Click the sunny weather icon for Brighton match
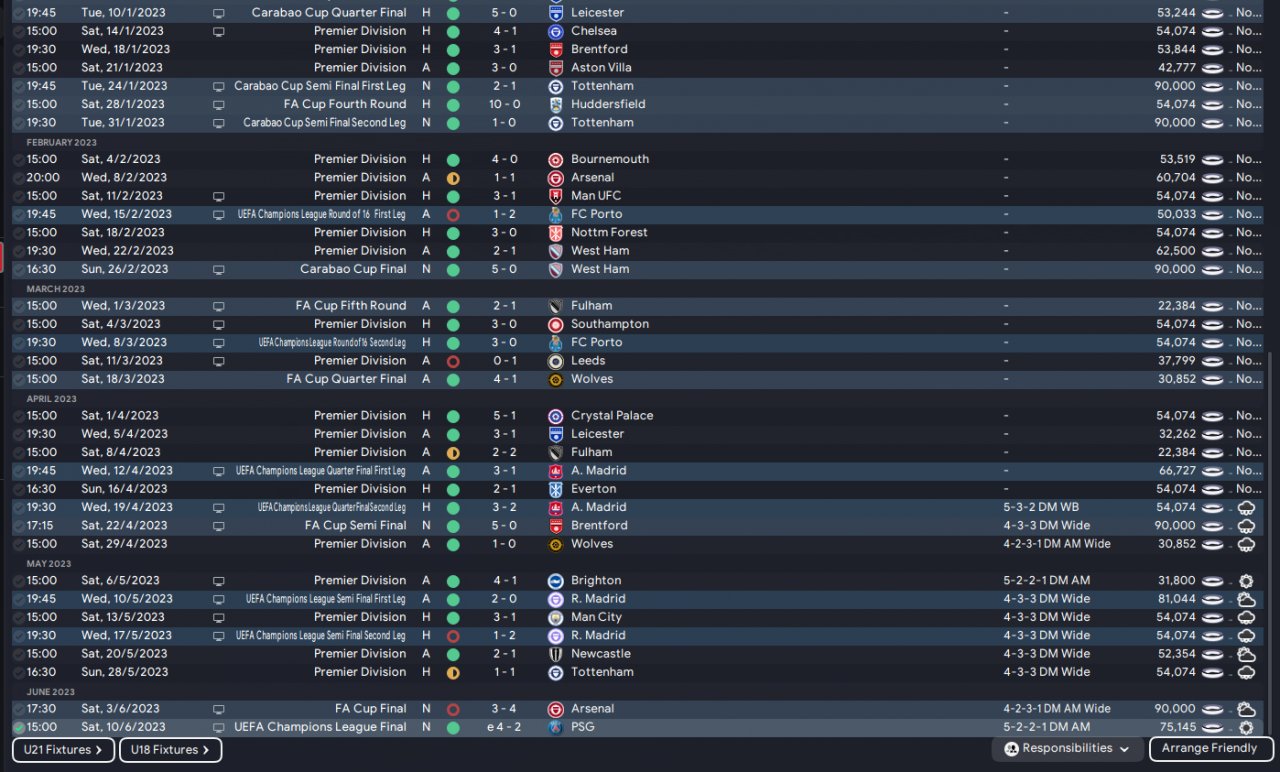 1246,581
